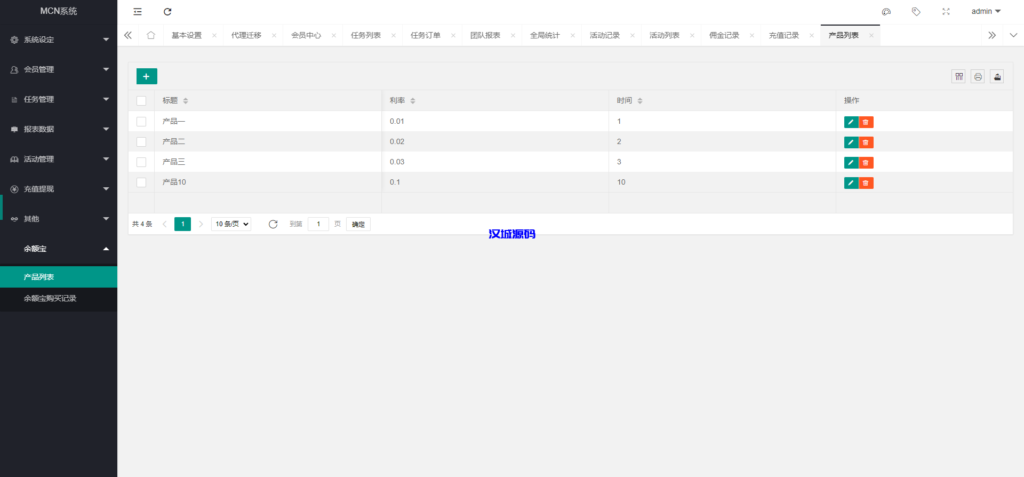
Task: Export the table data
Action: [996, 76]
